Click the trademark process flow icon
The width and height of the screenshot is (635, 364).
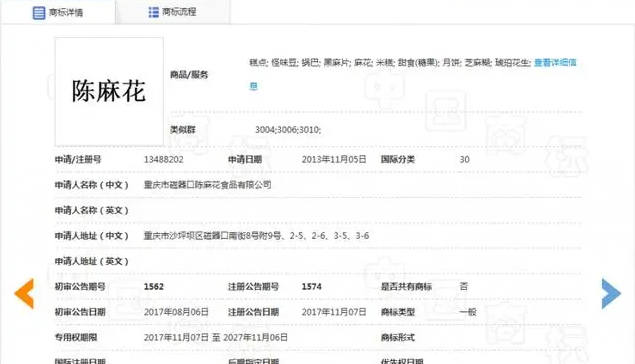(153, 12)
